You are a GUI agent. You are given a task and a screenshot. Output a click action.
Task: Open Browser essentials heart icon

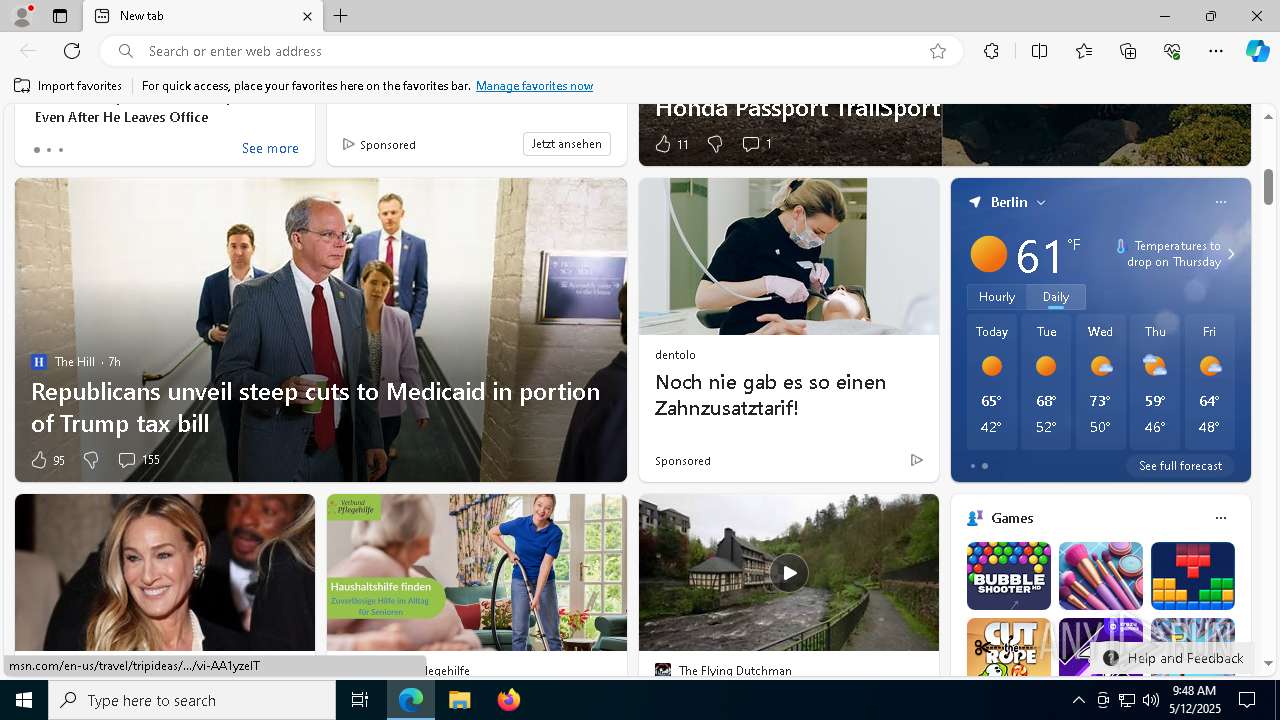(1172, 51)
